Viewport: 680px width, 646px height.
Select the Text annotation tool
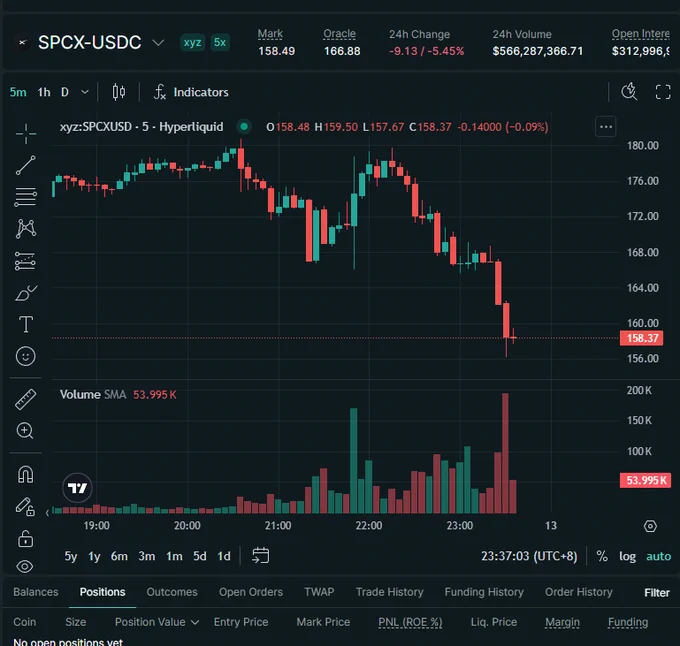coord(26,324)
